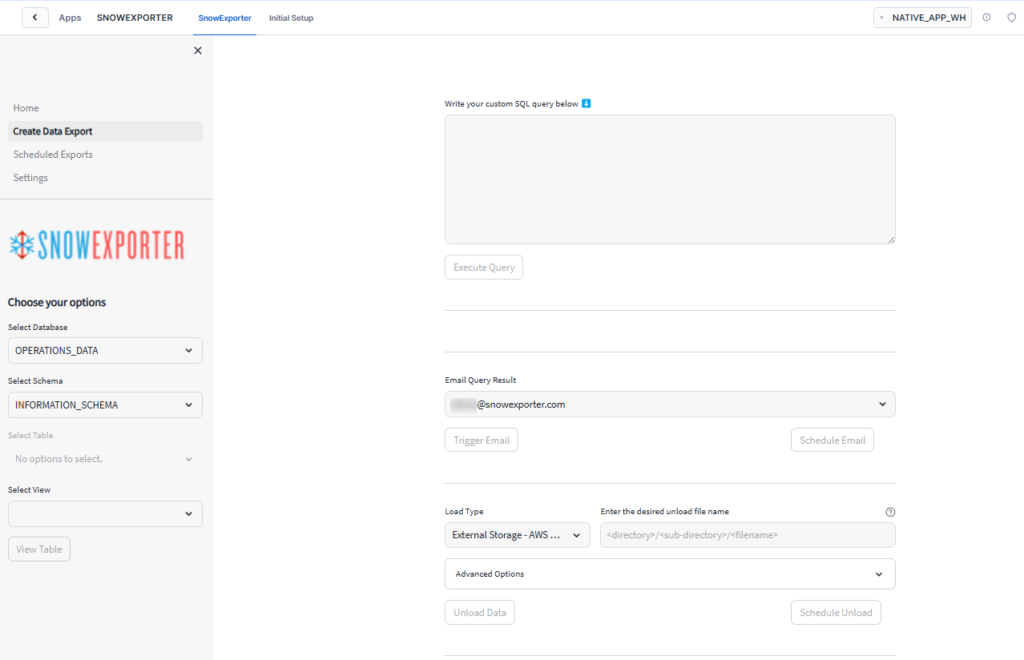
Task: Open the Select View dropdown
Action: click(105, 514)
